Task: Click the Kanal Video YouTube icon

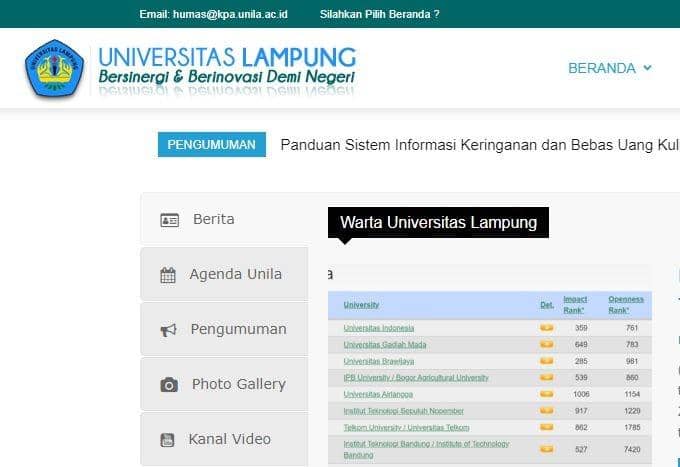Action: [x=167, y=440]
